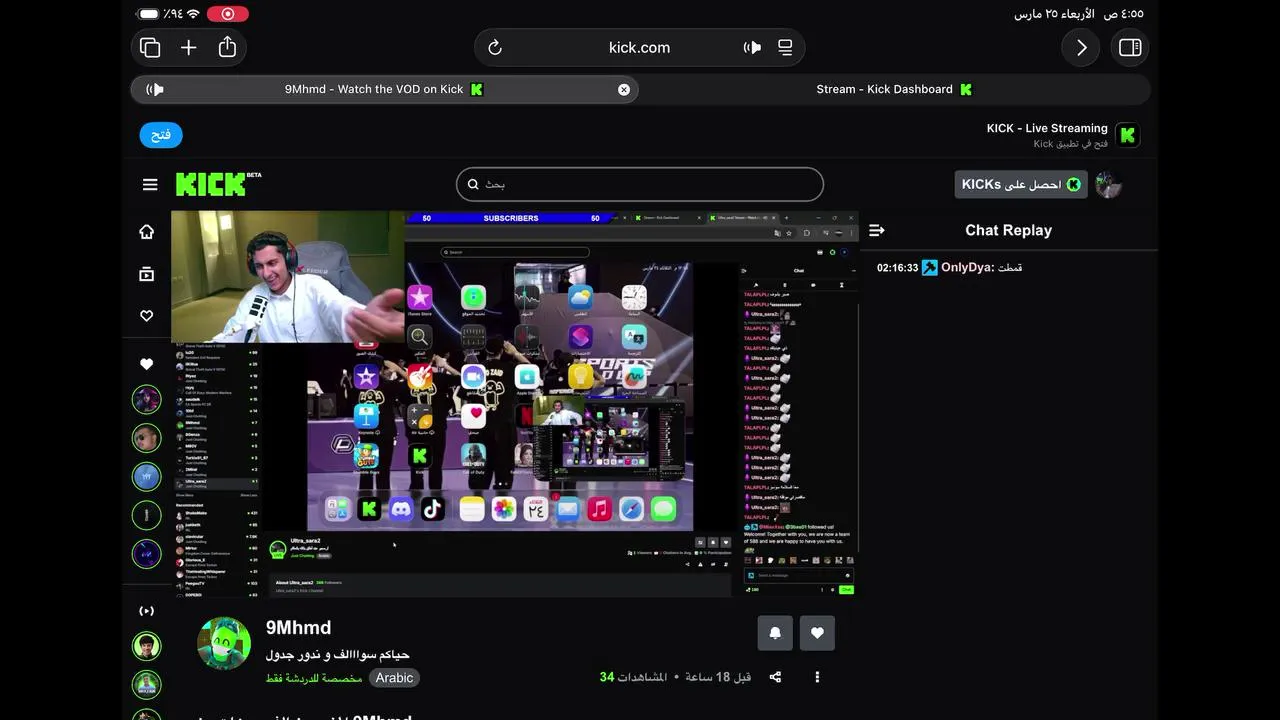Click the VOD video player

[x=515, y=404]
